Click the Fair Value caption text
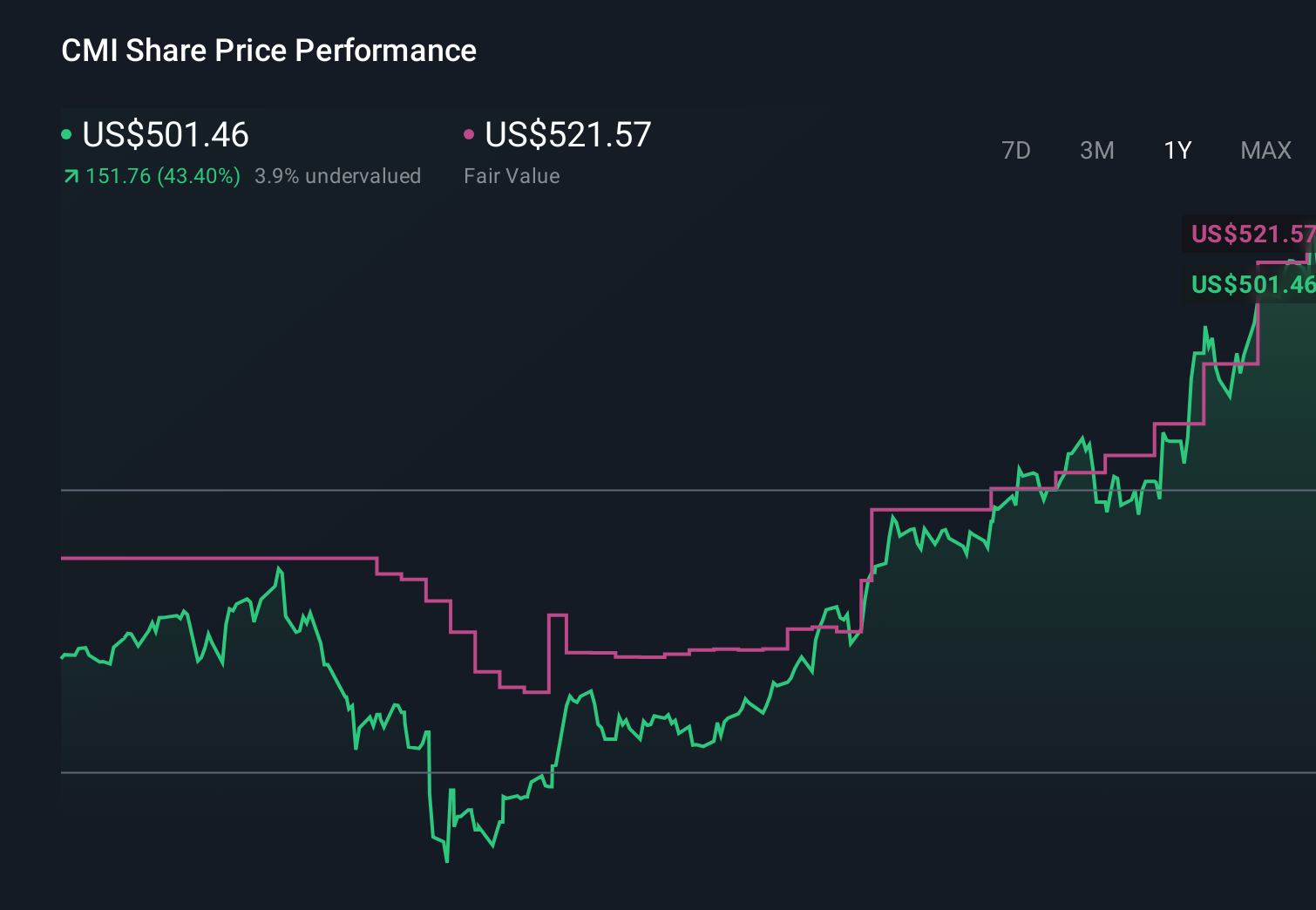The height and width of the screenshot is (910, 1316). (x=512, y=176)
